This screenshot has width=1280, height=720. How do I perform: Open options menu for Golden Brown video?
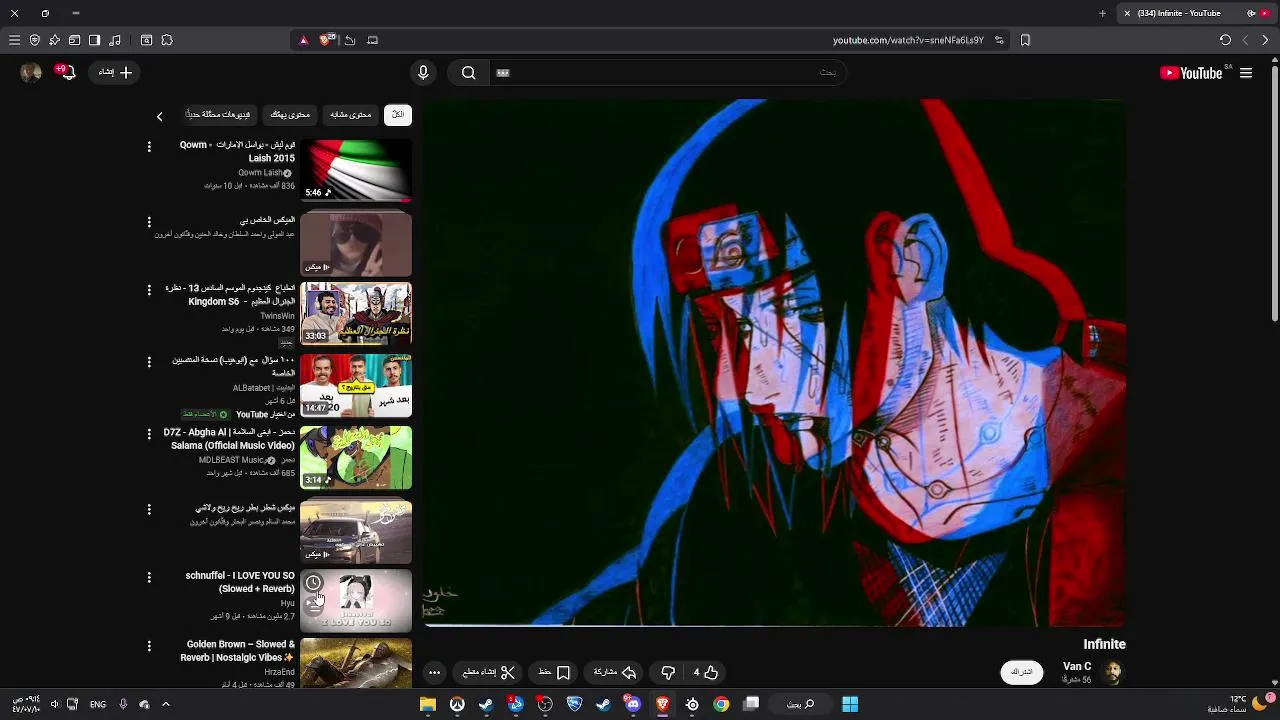(149, 647)
